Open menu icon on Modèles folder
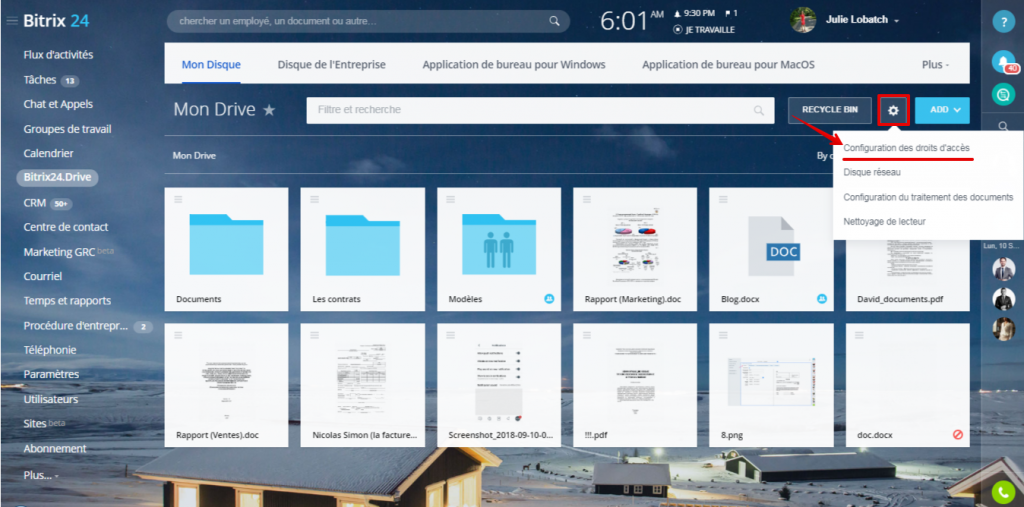 [x=451, y=199]
